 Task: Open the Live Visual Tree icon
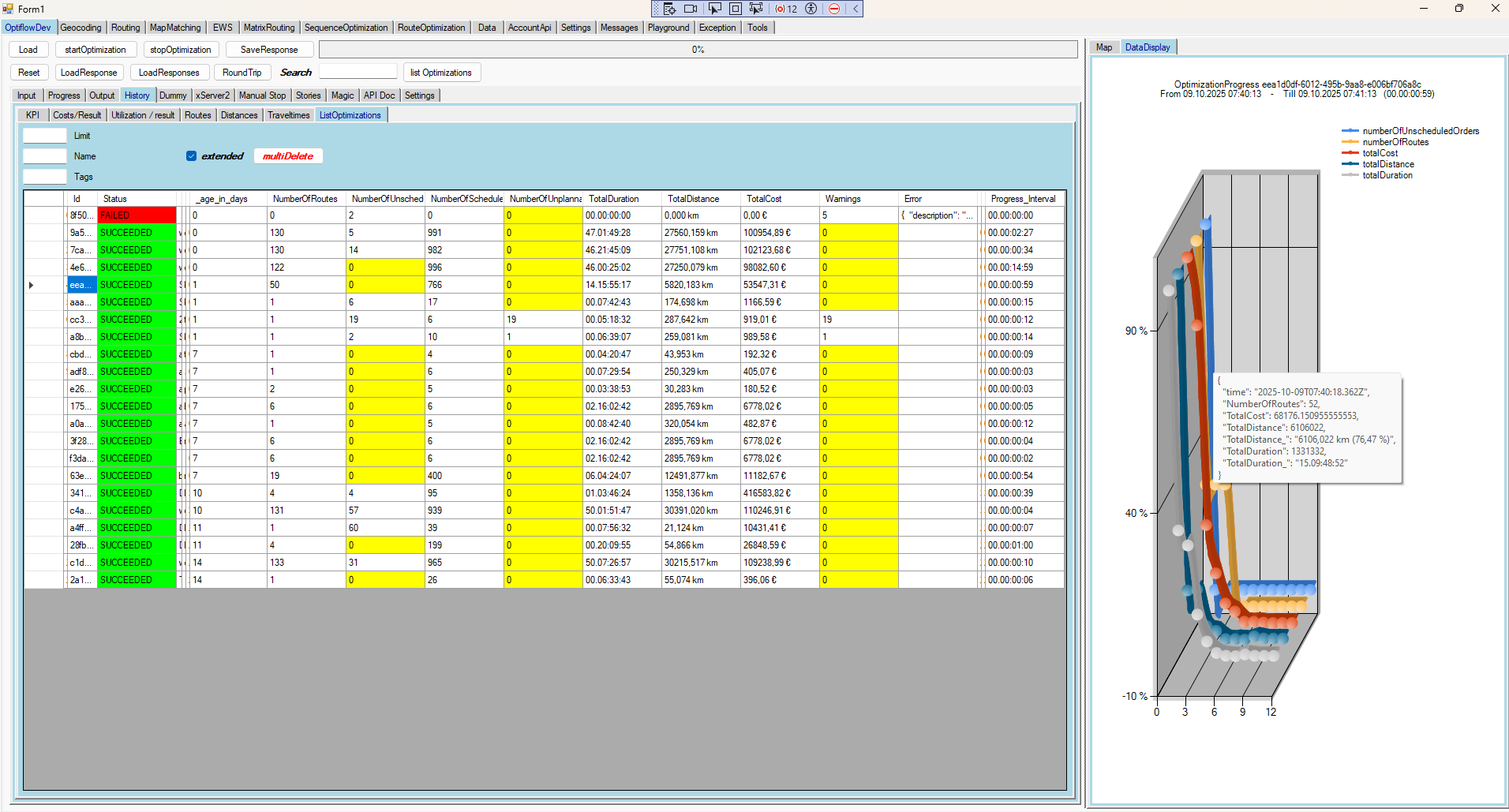[x=669, y=9]
